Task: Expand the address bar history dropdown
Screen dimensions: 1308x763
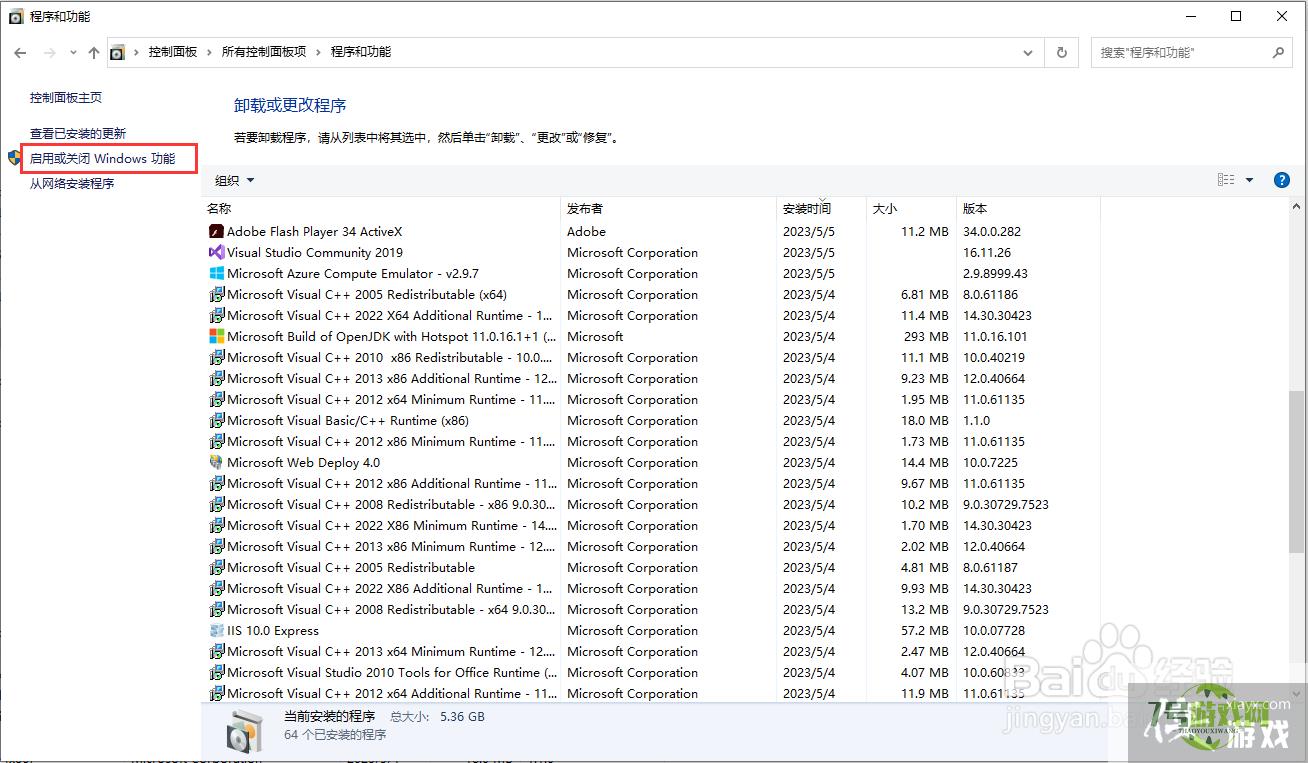Action: (1029, 53)
